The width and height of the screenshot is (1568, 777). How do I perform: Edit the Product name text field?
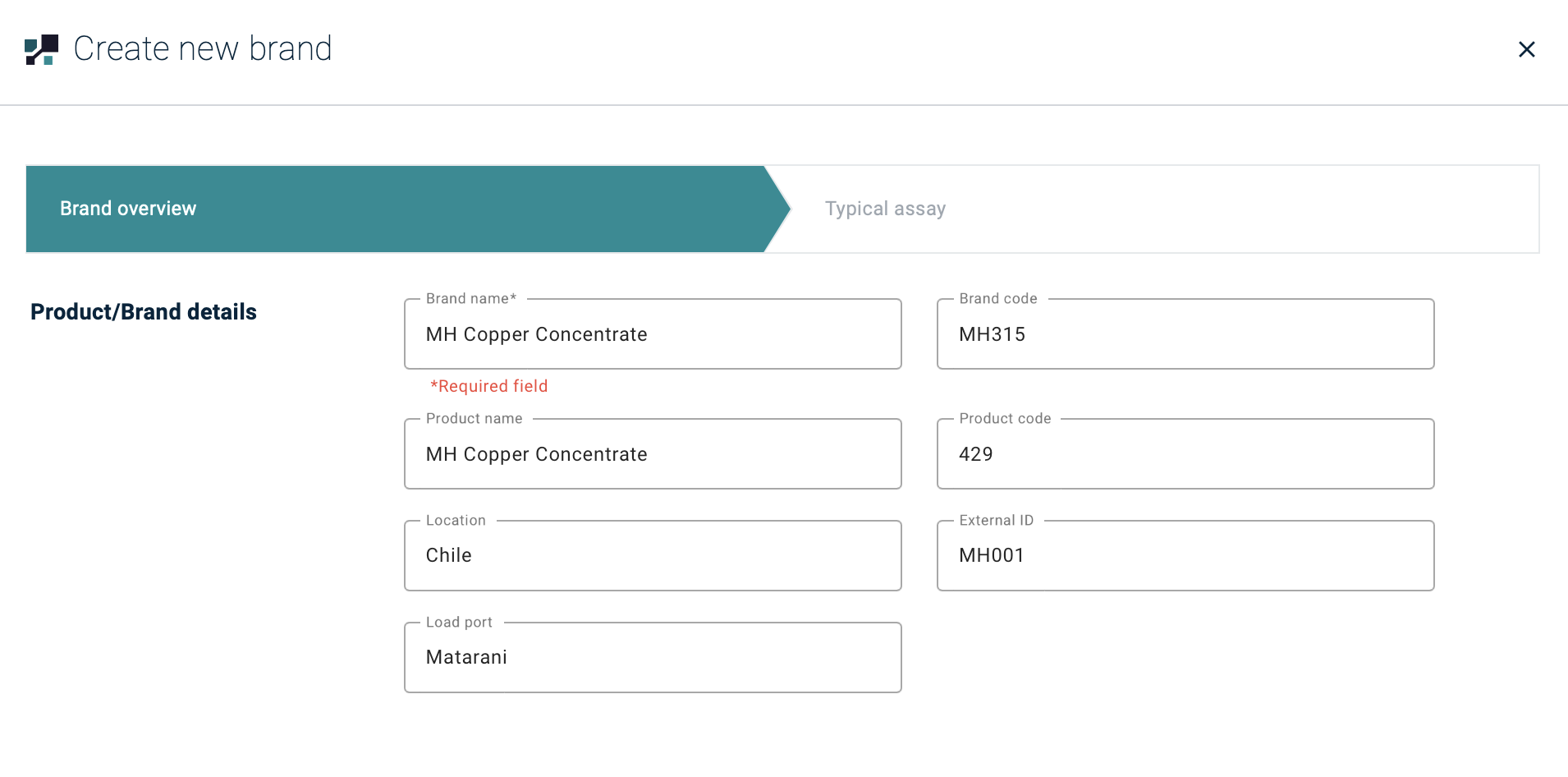(x=653, y=454)
